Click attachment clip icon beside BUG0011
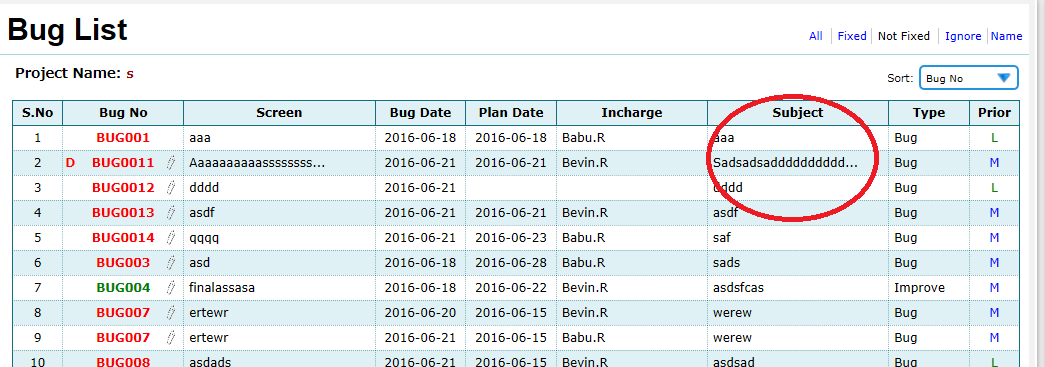Viewport: 1045px width, 367px height. pos(171,163)
